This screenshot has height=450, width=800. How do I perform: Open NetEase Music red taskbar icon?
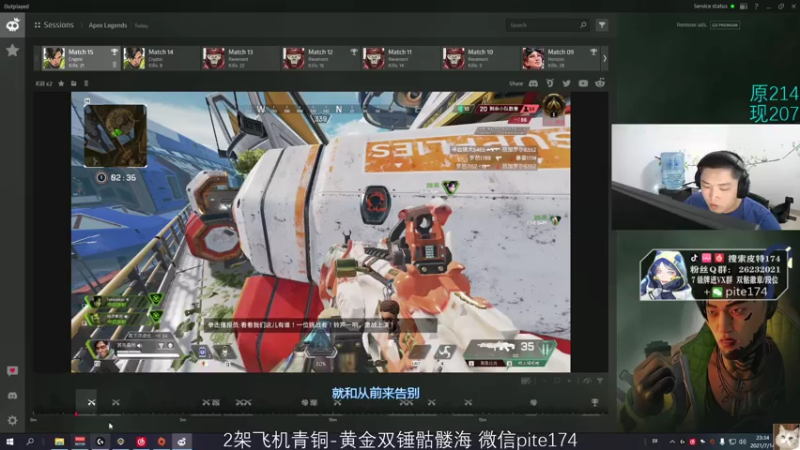pos(141,441)
